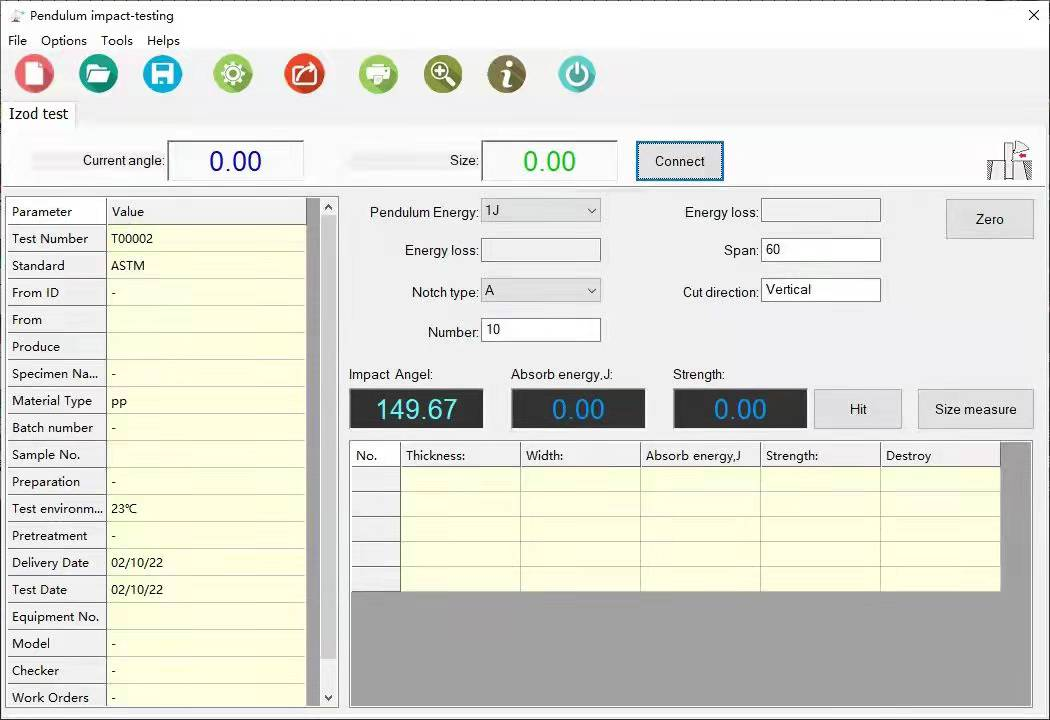Open an existing test file
Viewport: 1050px width, 720px height.
click(x=98, y=73)
